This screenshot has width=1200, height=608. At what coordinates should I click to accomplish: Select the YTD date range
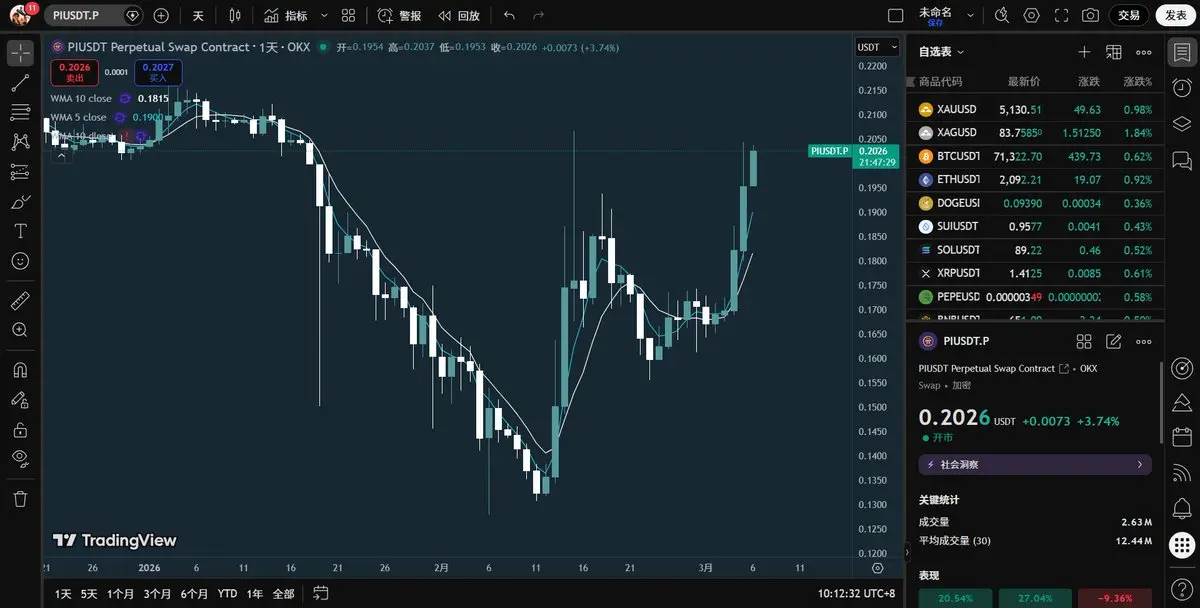227,593
